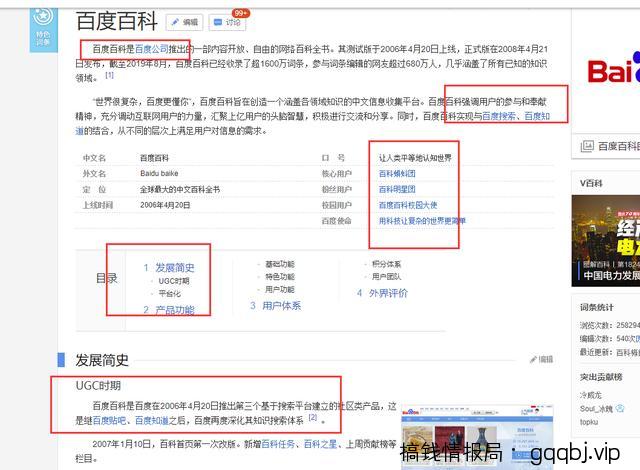Open reference [1] footnote link
640x470 pixels.
click(x=109, y=75)
